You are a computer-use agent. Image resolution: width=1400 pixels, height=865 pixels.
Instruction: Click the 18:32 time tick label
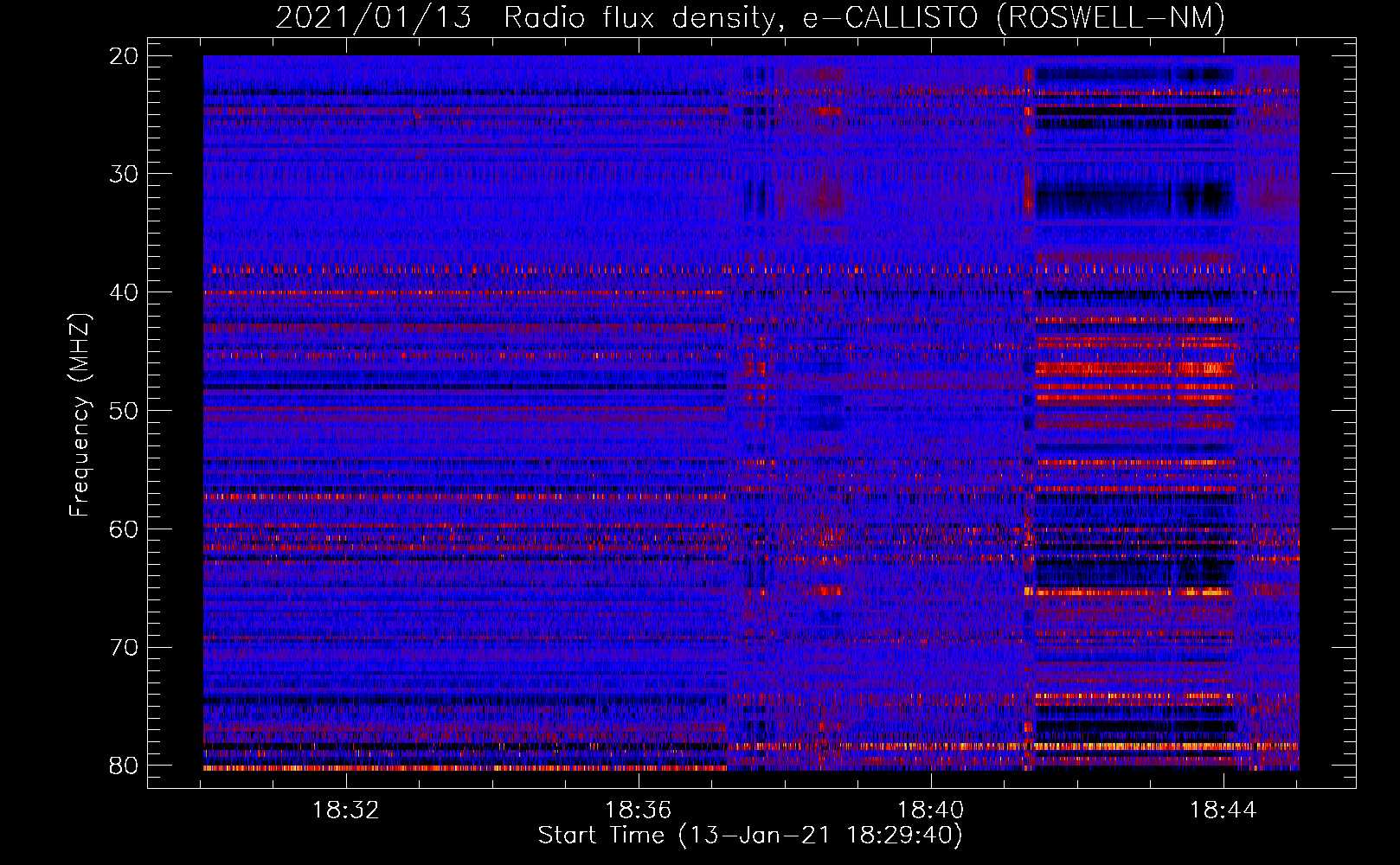[x=346, y=811]
